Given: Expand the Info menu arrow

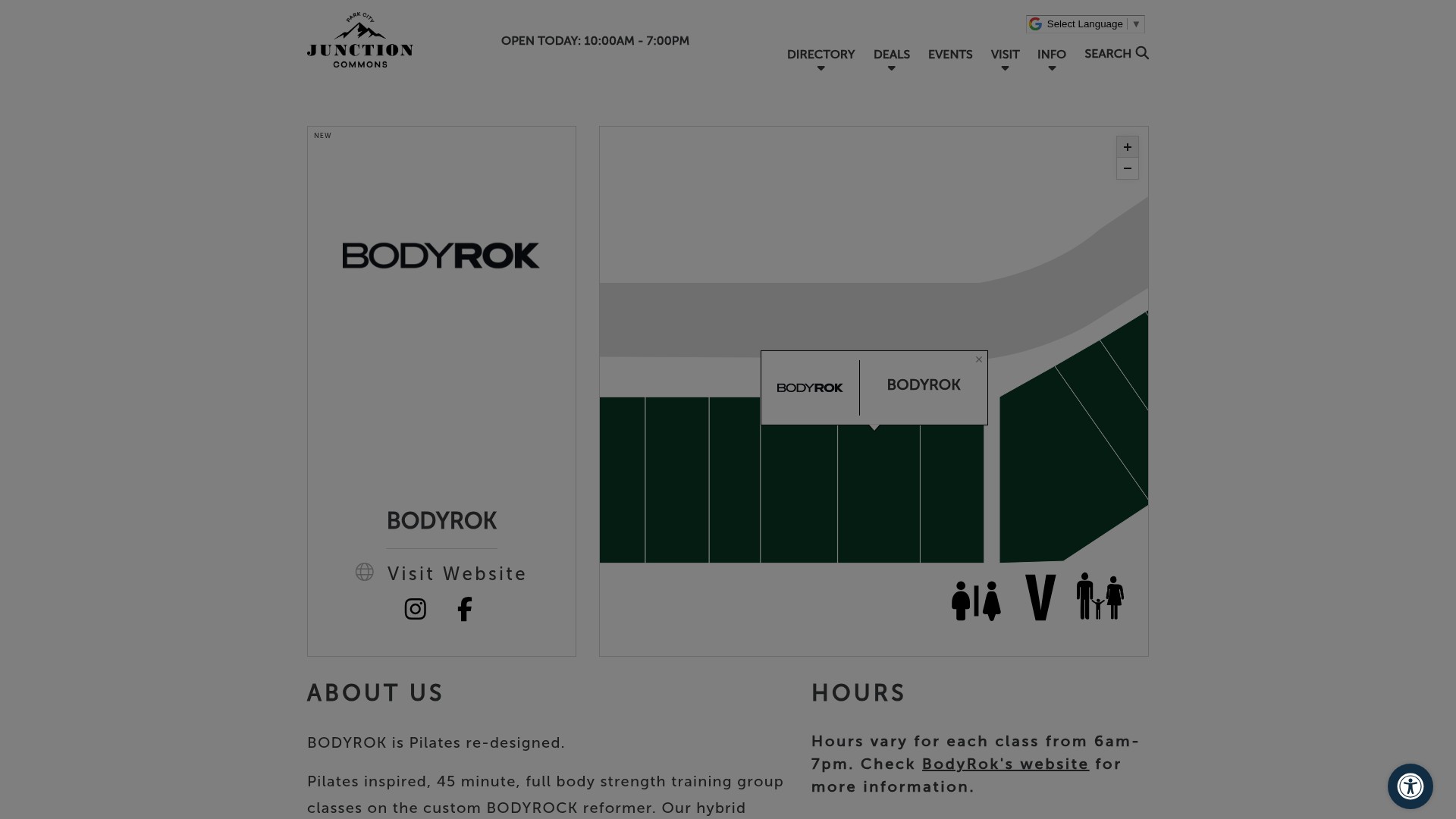Looking at the screenshot, I should 1052,69.
